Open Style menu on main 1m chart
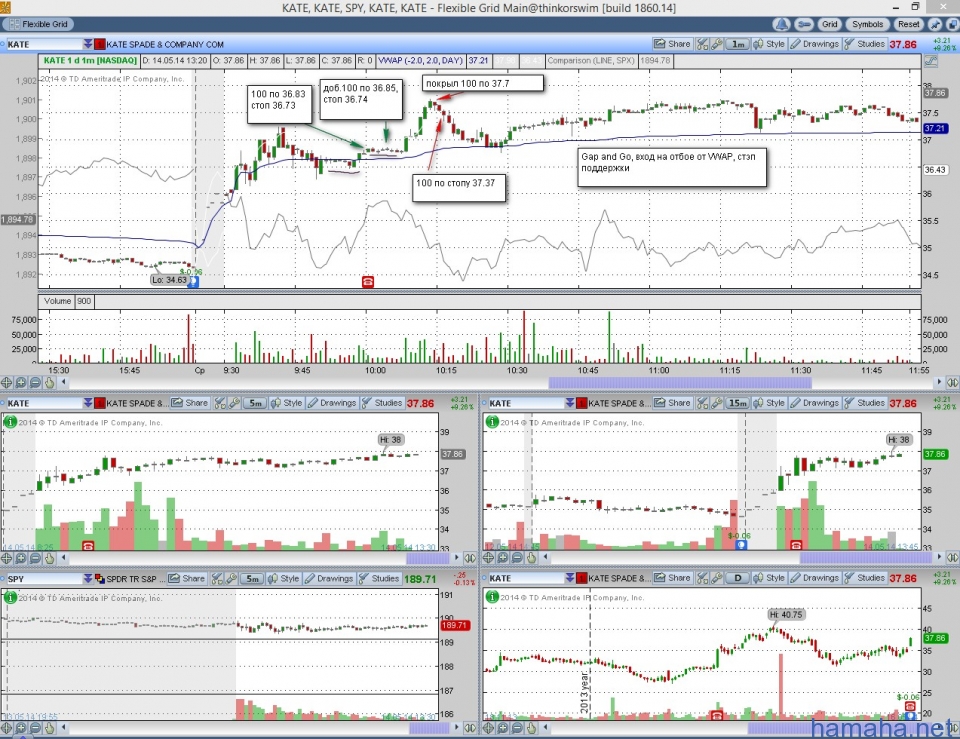960x739 pixels. coord(769,44)
